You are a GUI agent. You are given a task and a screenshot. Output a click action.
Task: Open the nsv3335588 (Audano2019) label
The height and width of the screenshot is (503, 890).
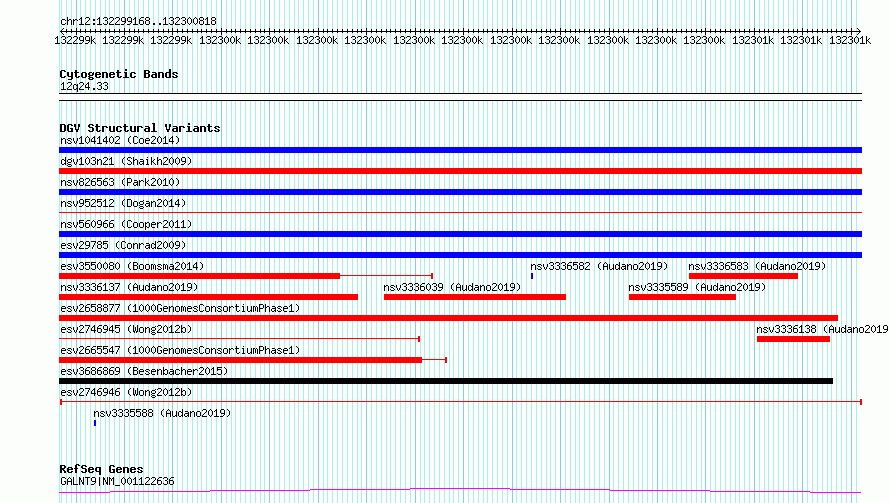[x=162, y=413]
